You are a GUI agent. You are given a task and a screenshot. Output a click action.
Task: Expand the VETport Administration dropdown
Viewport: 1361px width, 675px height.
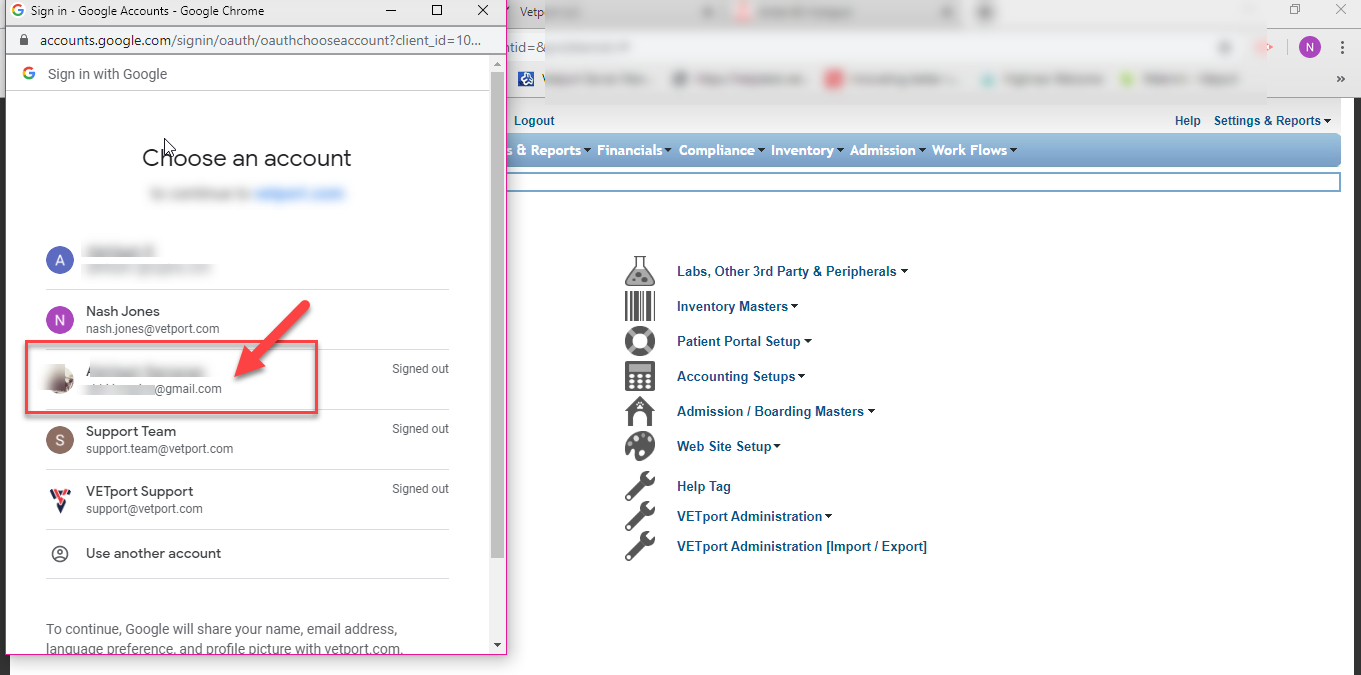(755, 516)
